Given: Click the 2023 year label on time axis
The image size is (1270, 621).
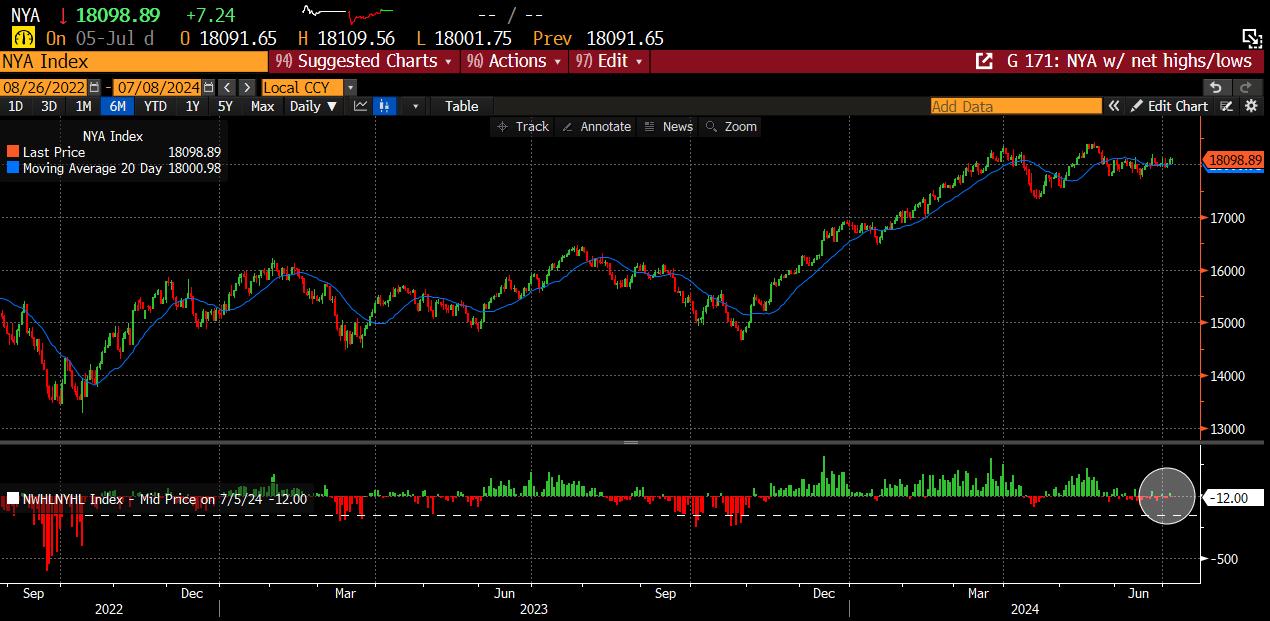Looking at the screenshot, I should click(x=533, y=608).
